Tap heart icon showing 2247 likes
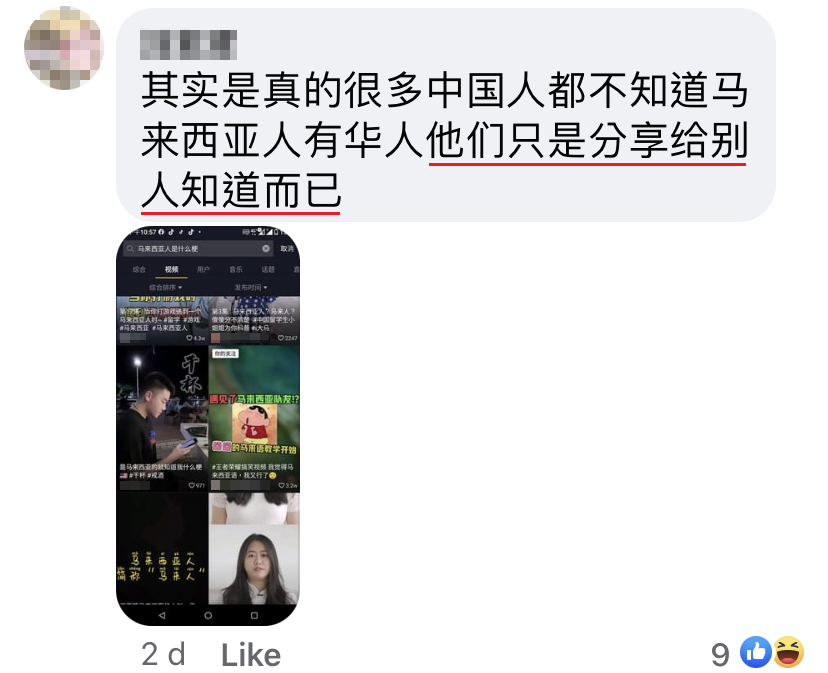The height and width of the screenshot is (673, 828). [281, 338]
